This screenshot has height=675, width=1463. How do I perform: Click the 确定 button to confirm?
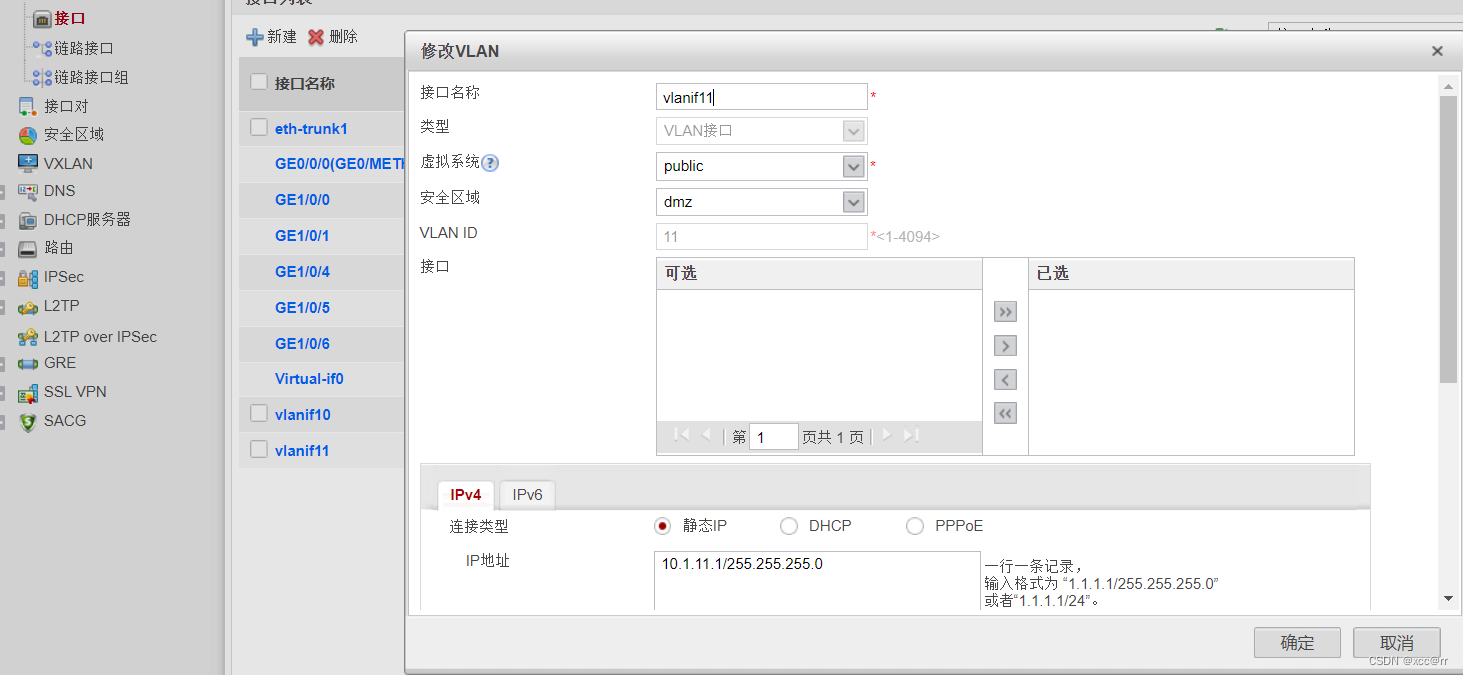tap(1297, 642)
